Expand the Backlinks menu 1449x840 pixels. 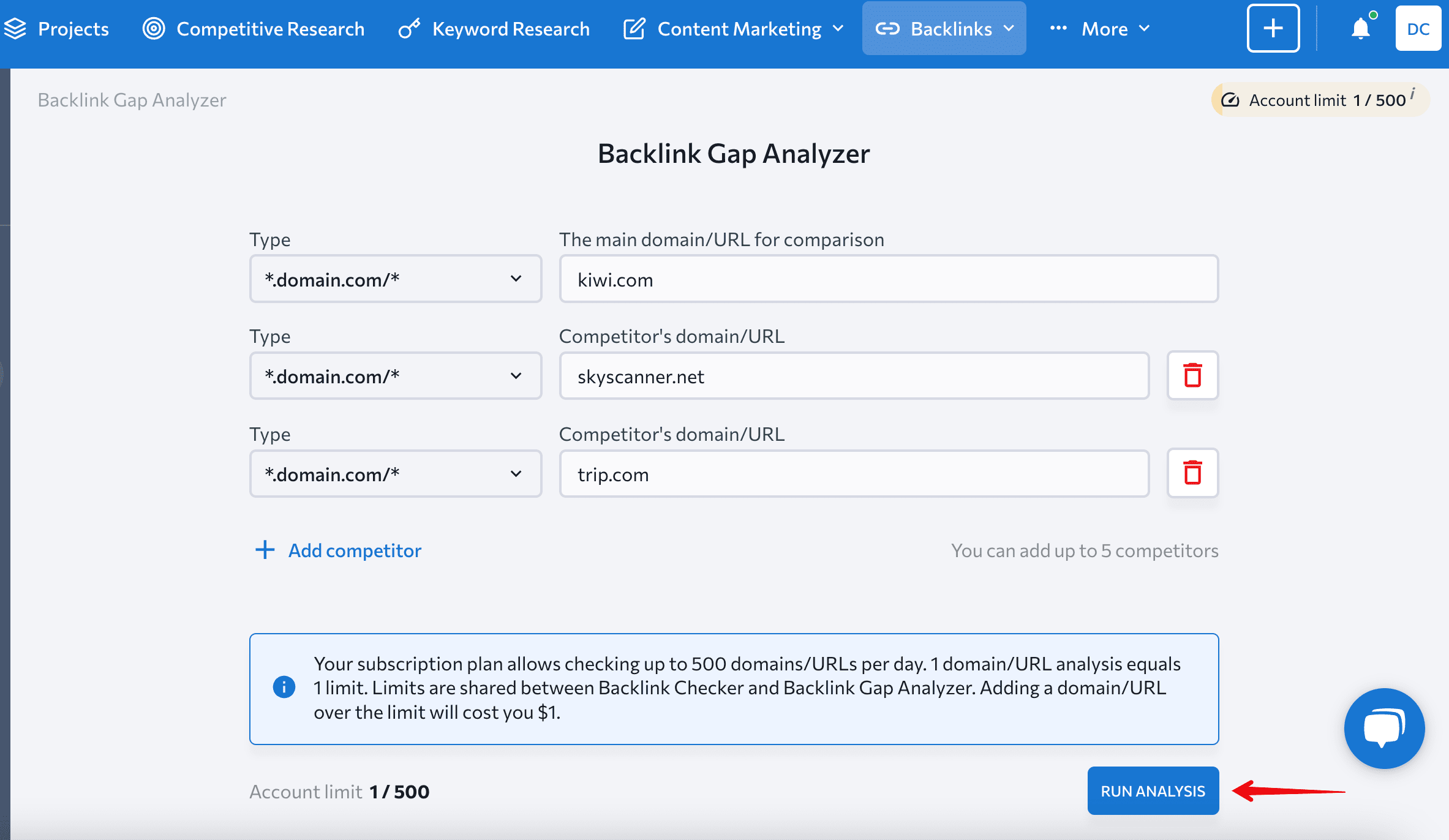click(x=944, y=29)
